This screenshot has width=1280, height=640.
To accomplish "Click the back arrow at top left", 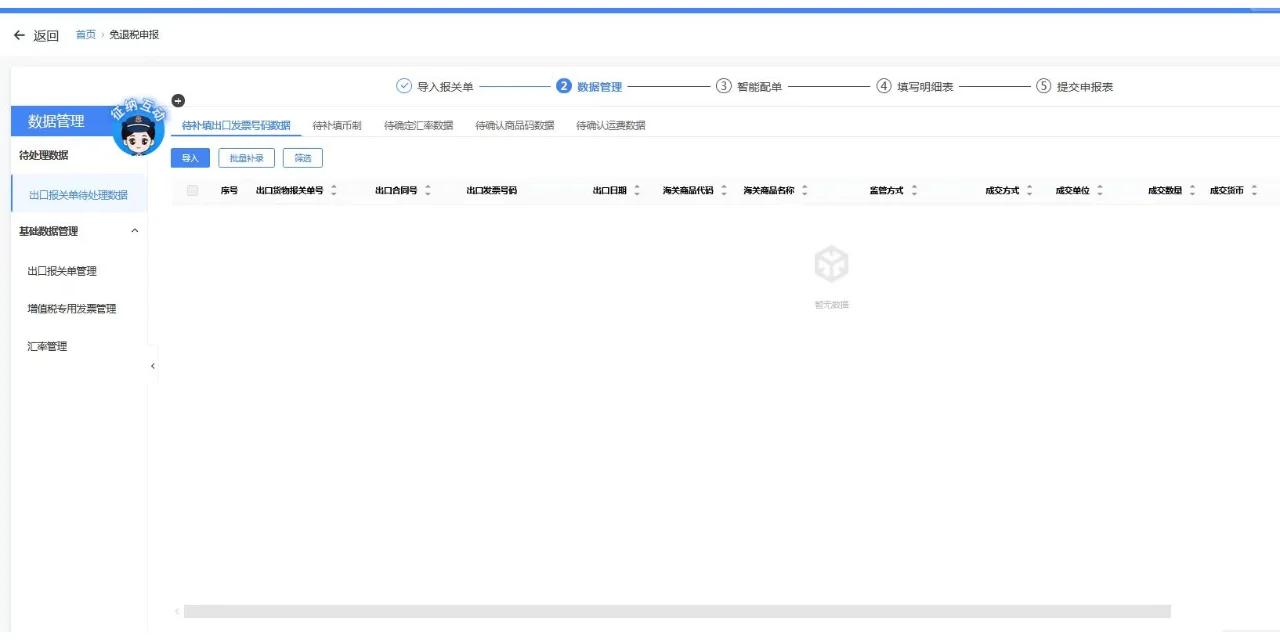I will (17, 34).
